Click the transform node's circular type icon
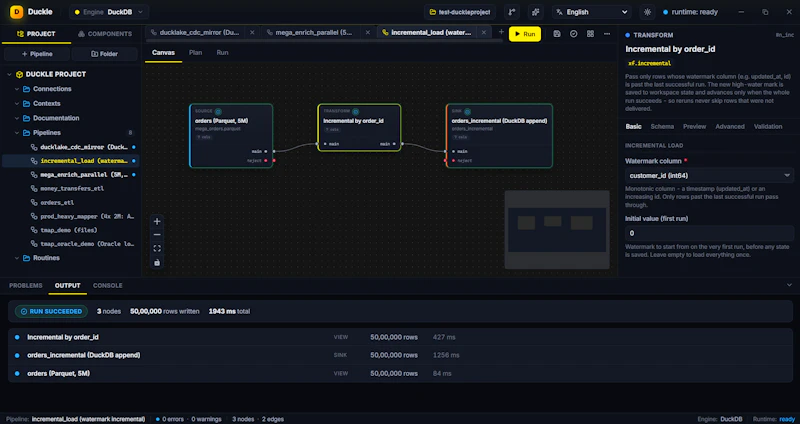Viewport: 800px width, 424px height. pyautogui.click(x=356, y=111)
